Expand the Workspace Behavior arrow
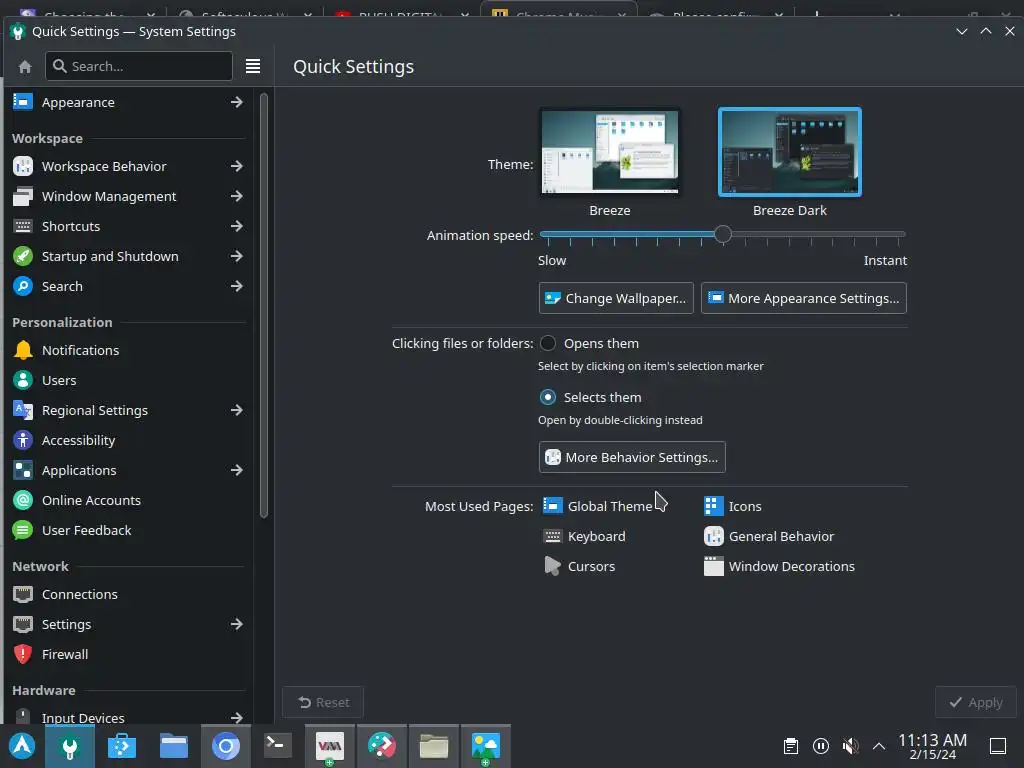The height and width of the screenshot is (768, 1024). [236, 167]
